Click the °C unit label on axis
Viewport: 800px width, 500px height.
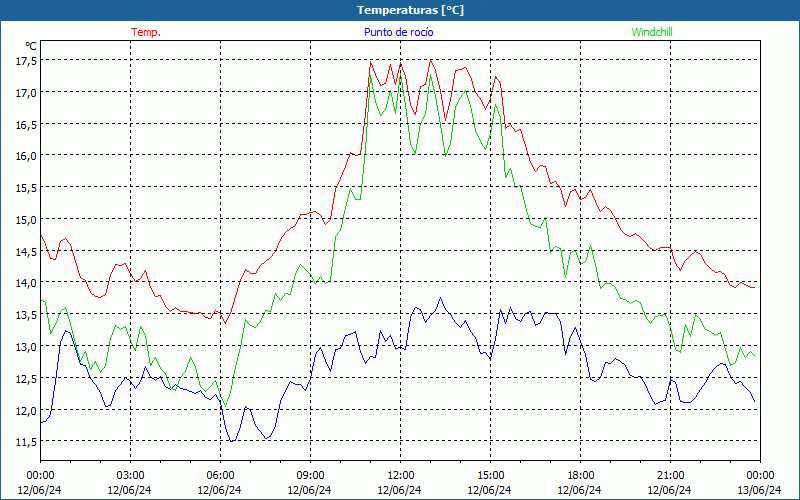(31, 46)
